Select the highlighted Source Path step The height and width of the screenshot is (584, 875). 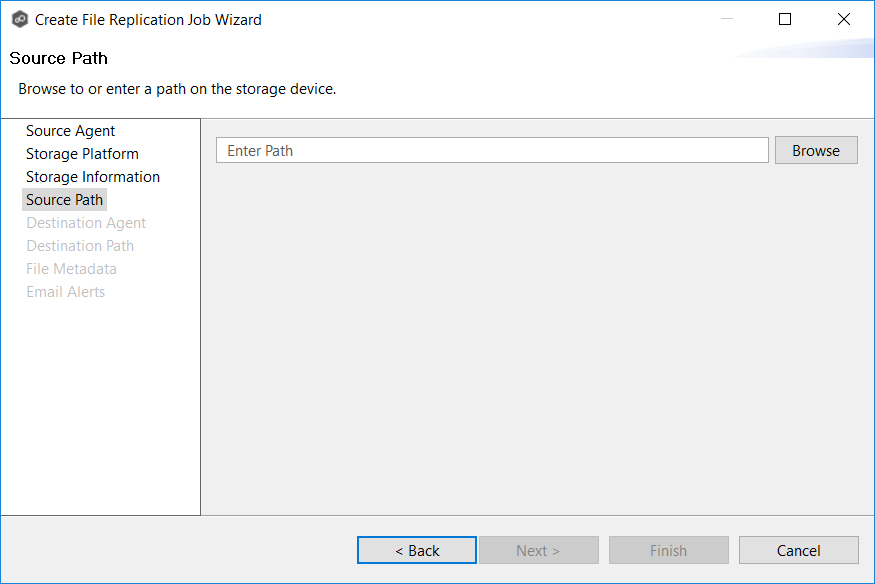coord(64,200)
